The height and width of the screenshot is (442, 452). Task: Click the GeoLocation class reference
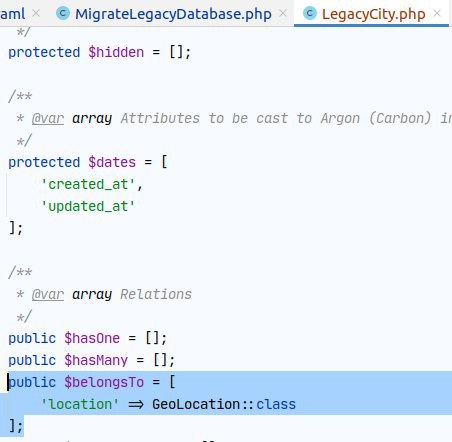pyautogui.click(x=196, y=404)
